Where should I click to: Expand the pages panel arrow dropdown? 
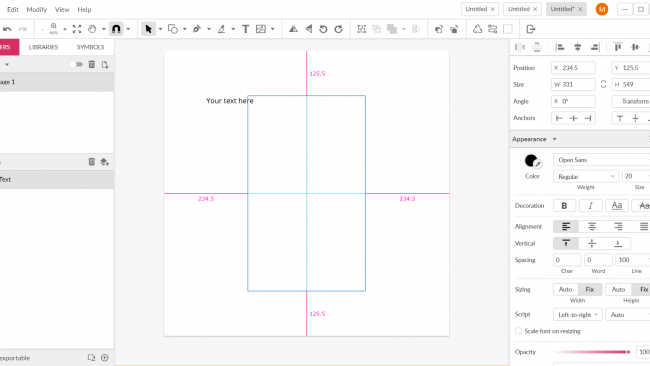click(x=7, y=64)
